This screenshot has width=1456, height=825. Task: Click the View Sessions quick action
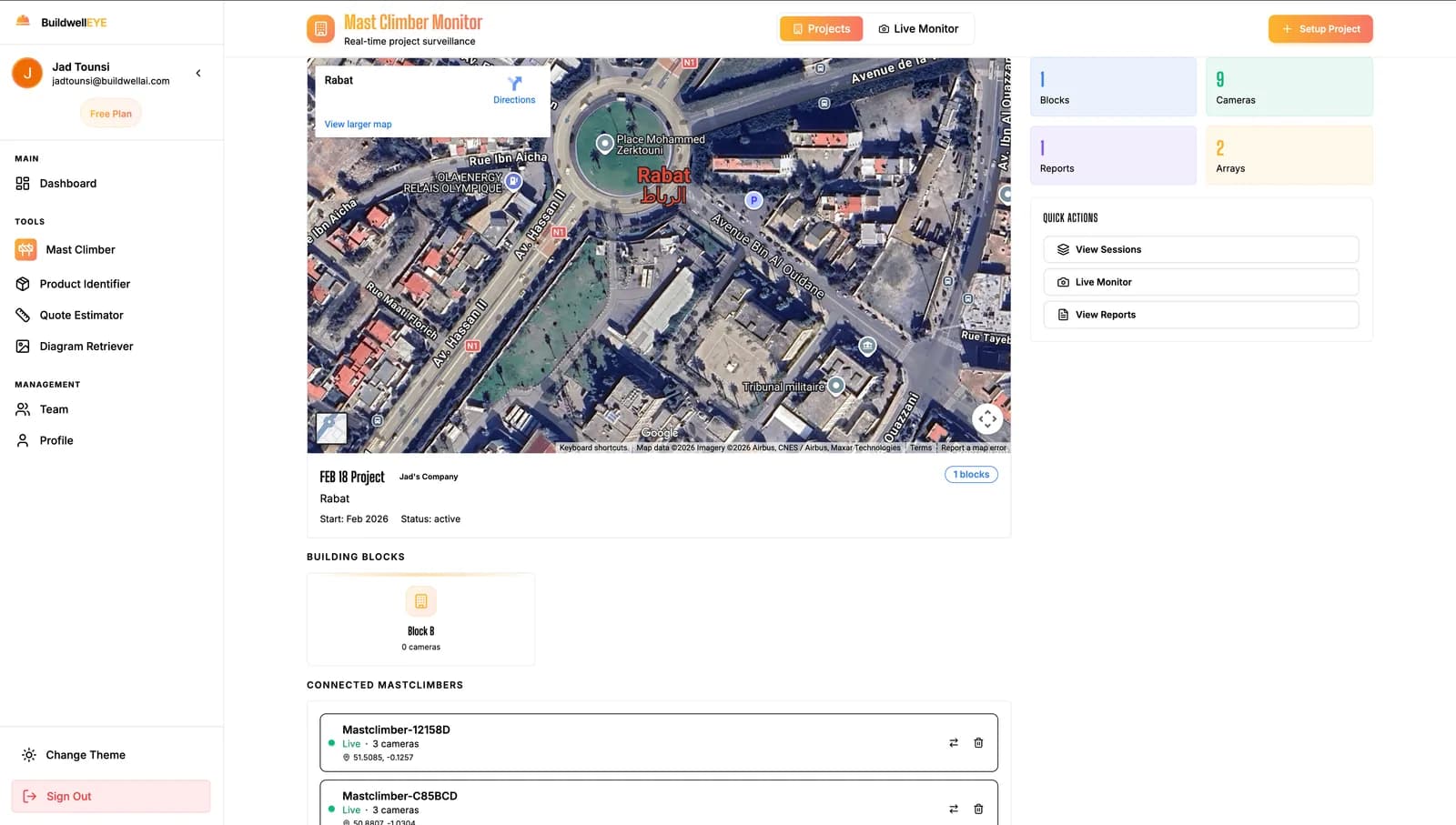pyautogui.click(x=1201, y=249)
